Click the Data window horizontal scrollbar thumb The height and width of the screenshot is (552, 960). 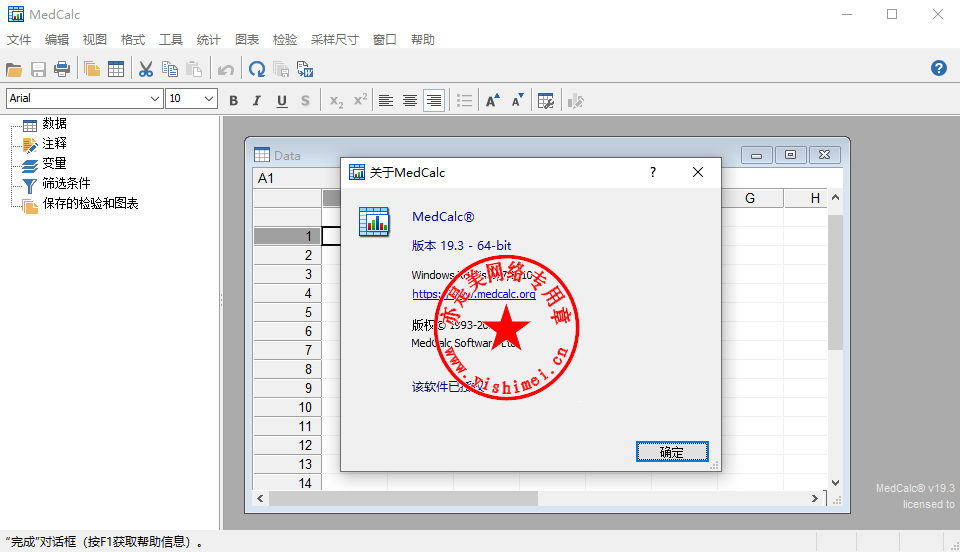pyautogui.click(x=403, y=499)
